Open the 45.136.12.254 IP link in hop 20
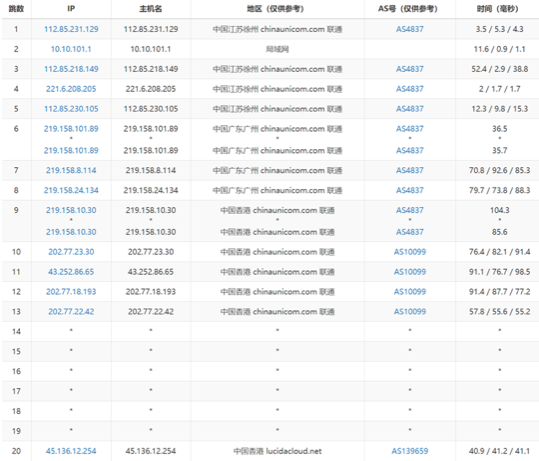 pos(71,451)
